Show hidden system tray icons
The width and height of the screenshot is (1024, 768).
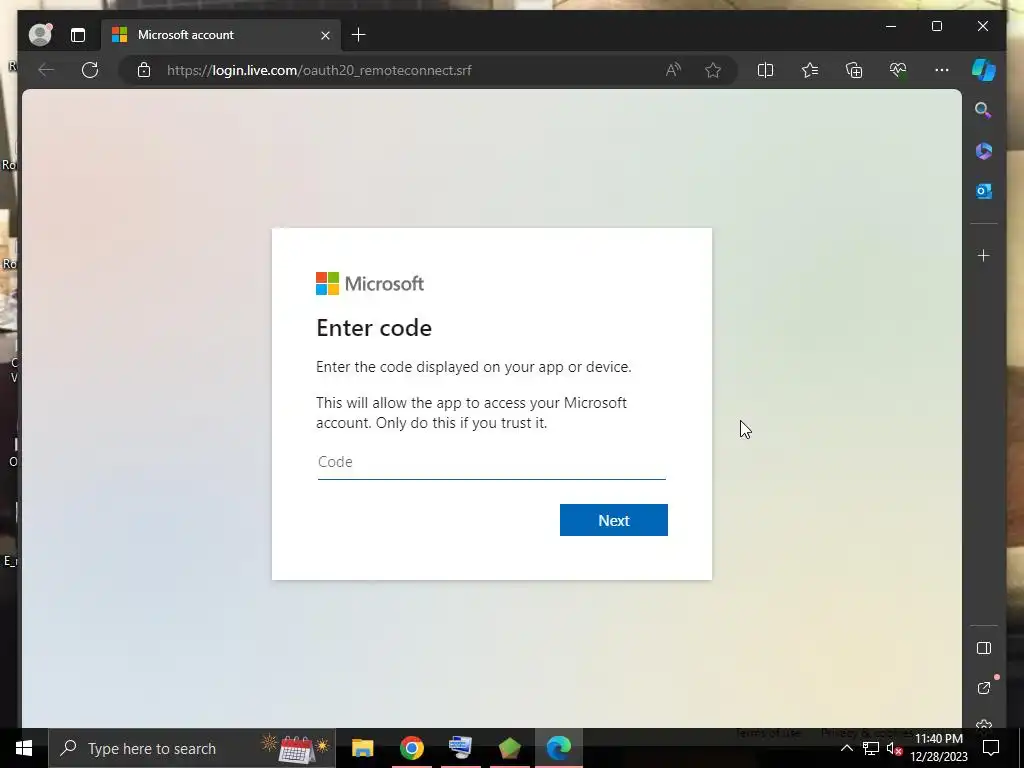point(846,748)
